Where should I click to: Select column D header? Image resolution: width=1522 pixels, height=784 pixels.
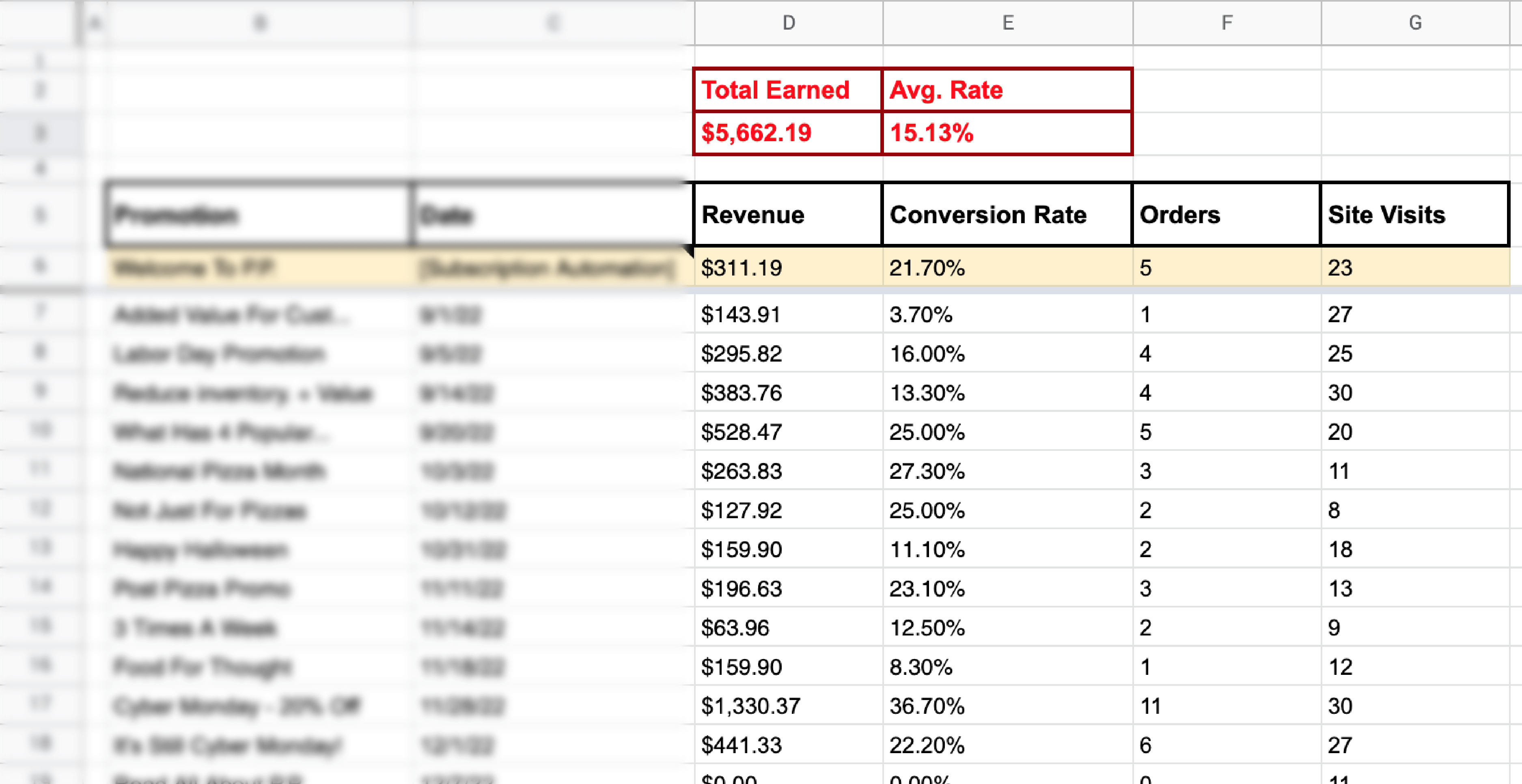click(789, 23)
